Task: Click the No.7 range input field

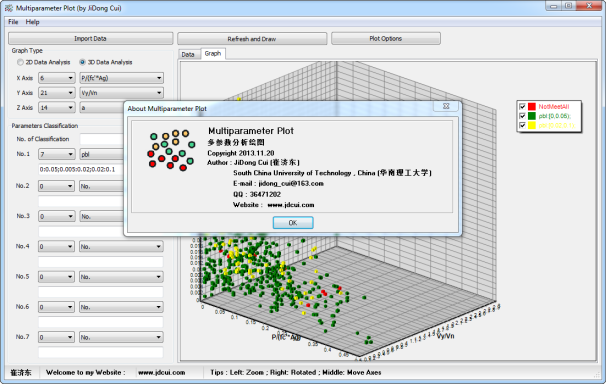Action: [x=100, y=352]
